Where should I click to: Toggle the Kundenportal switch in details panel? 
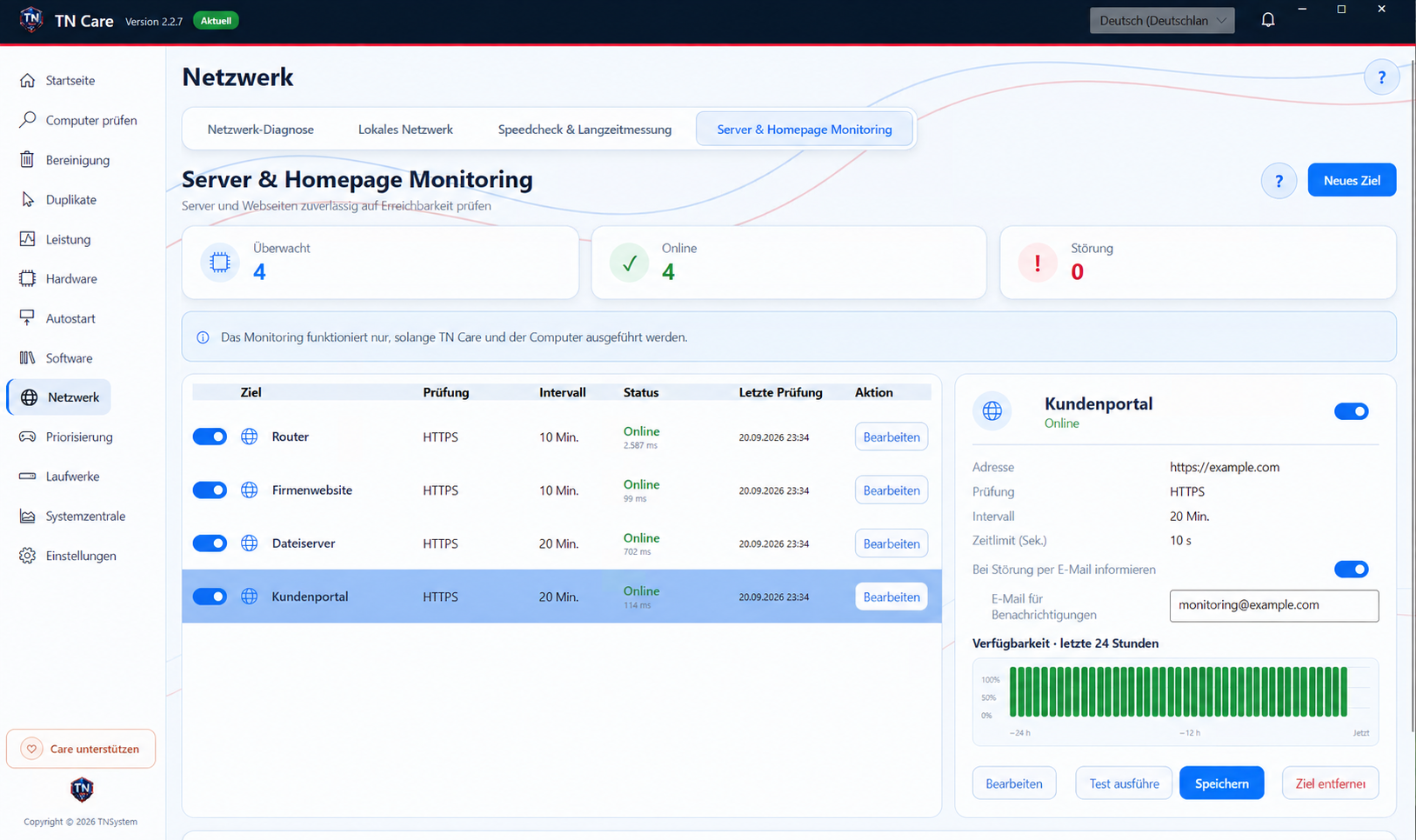tap(1352, 411)
